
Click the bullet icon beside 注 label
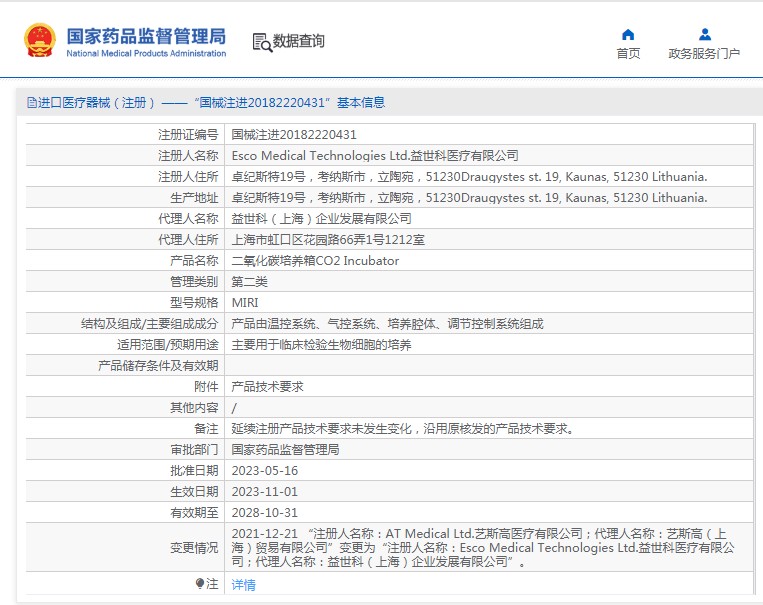[x=200, y=584]
